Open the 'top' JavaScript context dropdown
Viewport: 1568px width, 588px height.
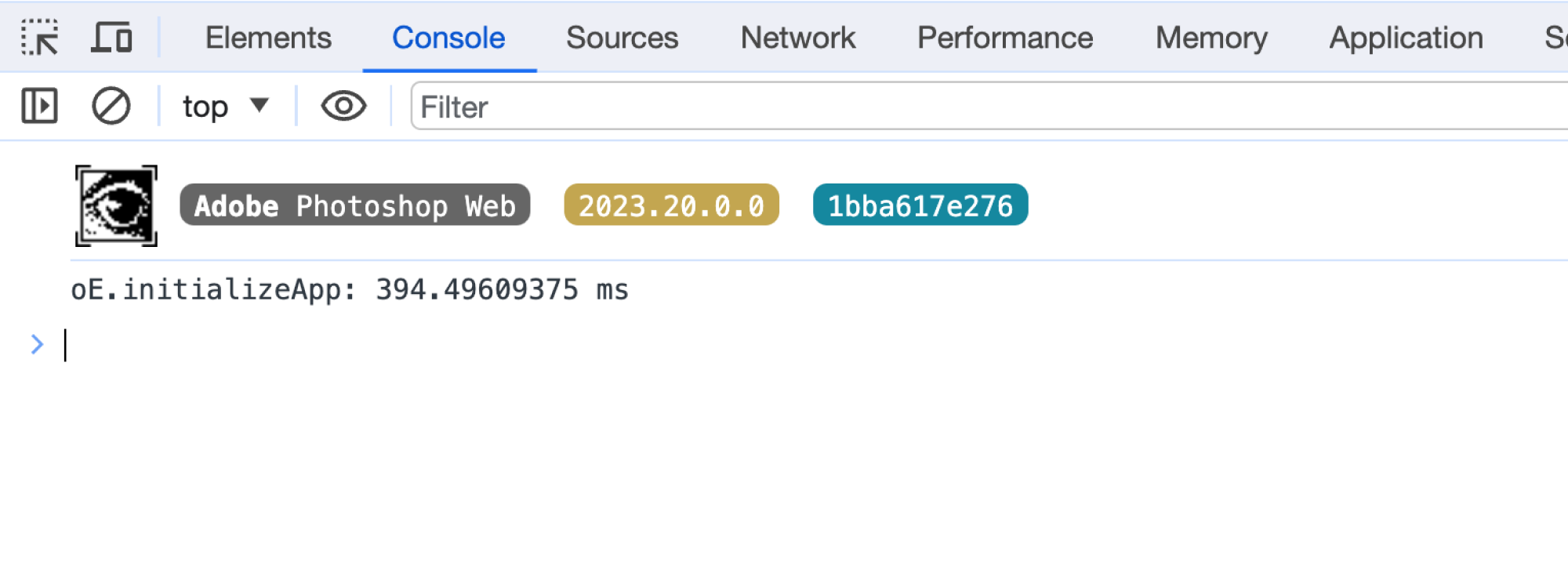(x=225, y=106)
